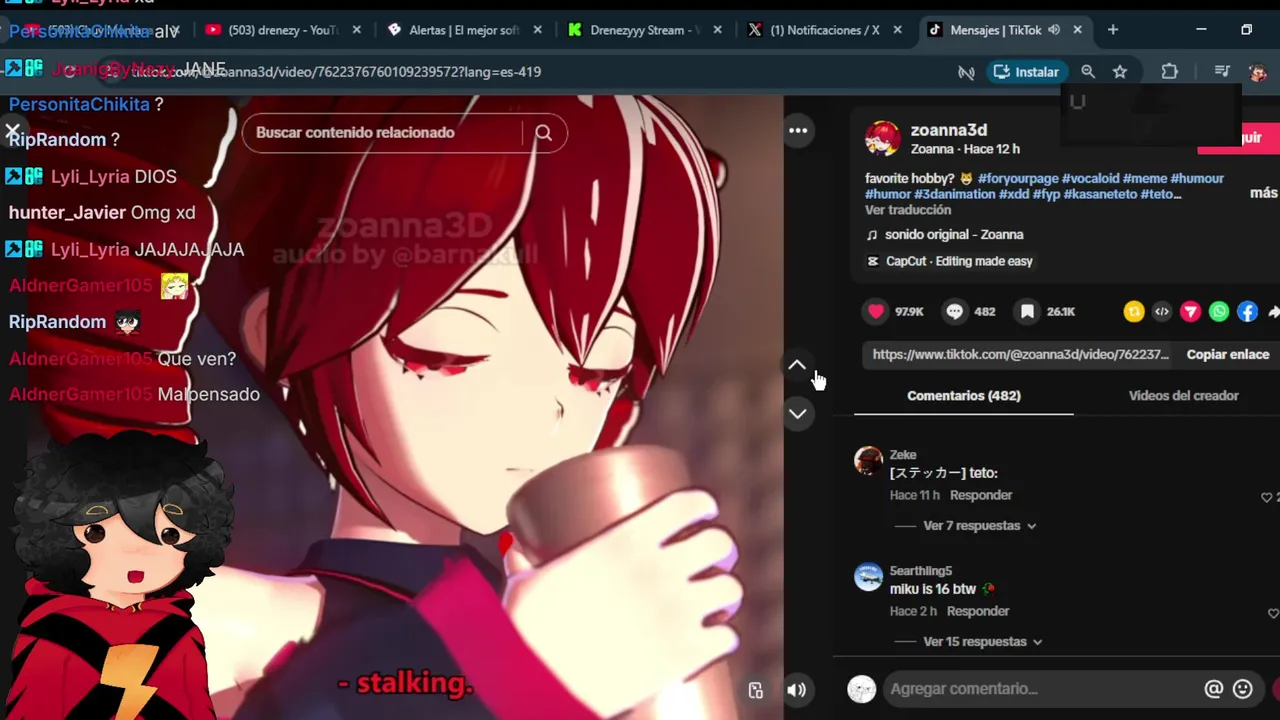Viewport: 1280px width, 720px height.
Task: Click the #foryourpage hashtag
Action: click(x=1018, y=179)
